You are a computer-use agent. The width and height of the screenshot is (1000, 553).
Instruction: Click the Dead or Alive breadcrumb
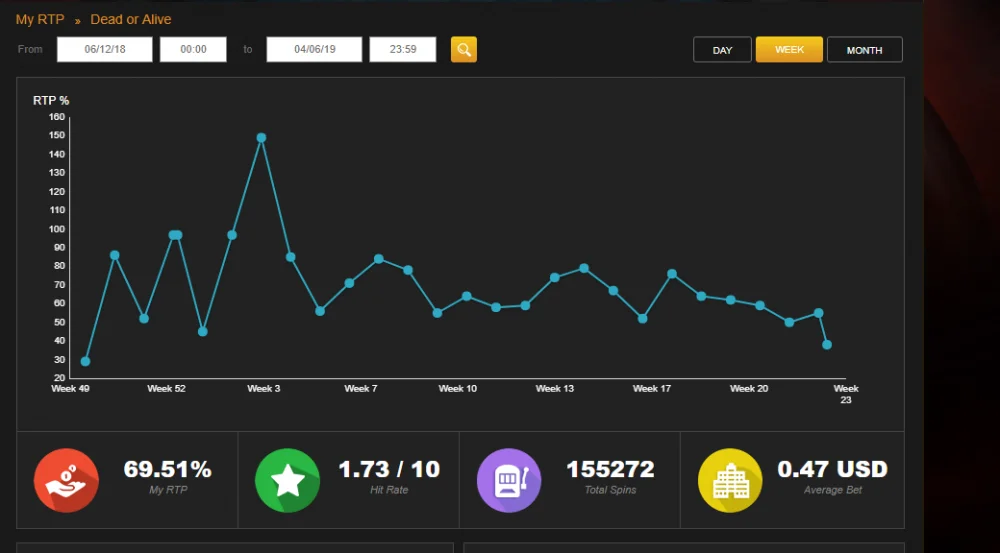tap(131, 19)
